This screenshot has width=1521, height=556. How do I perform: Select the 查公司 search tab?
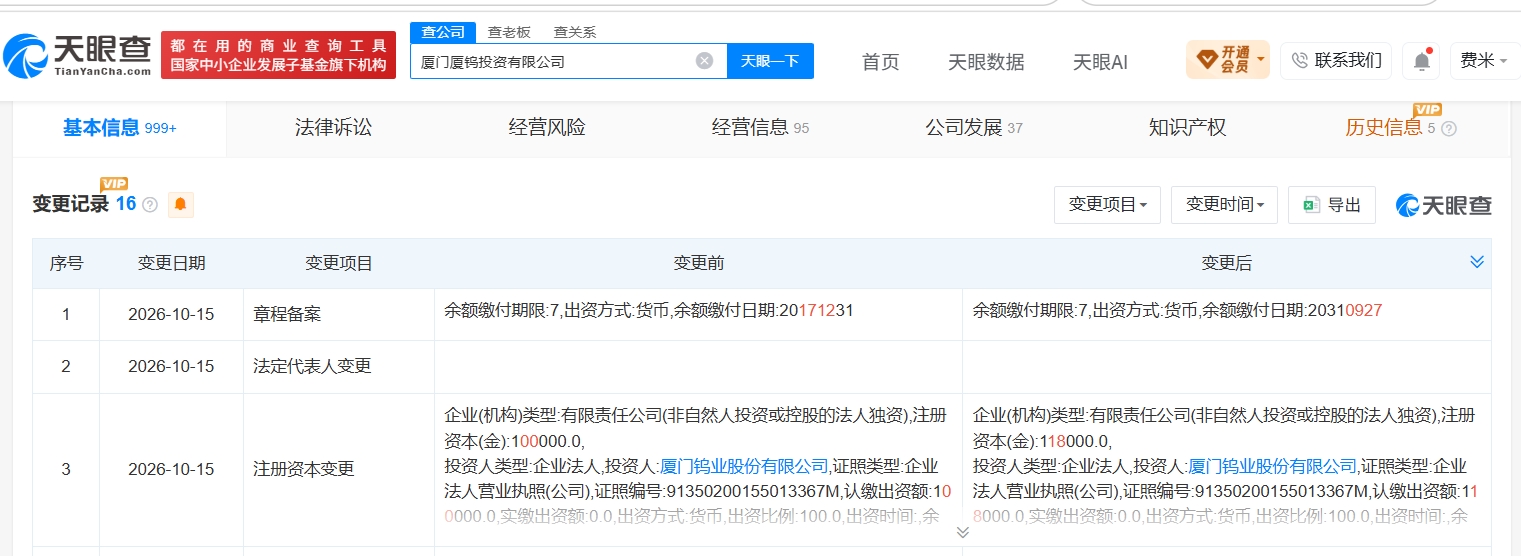pos(442,32)
